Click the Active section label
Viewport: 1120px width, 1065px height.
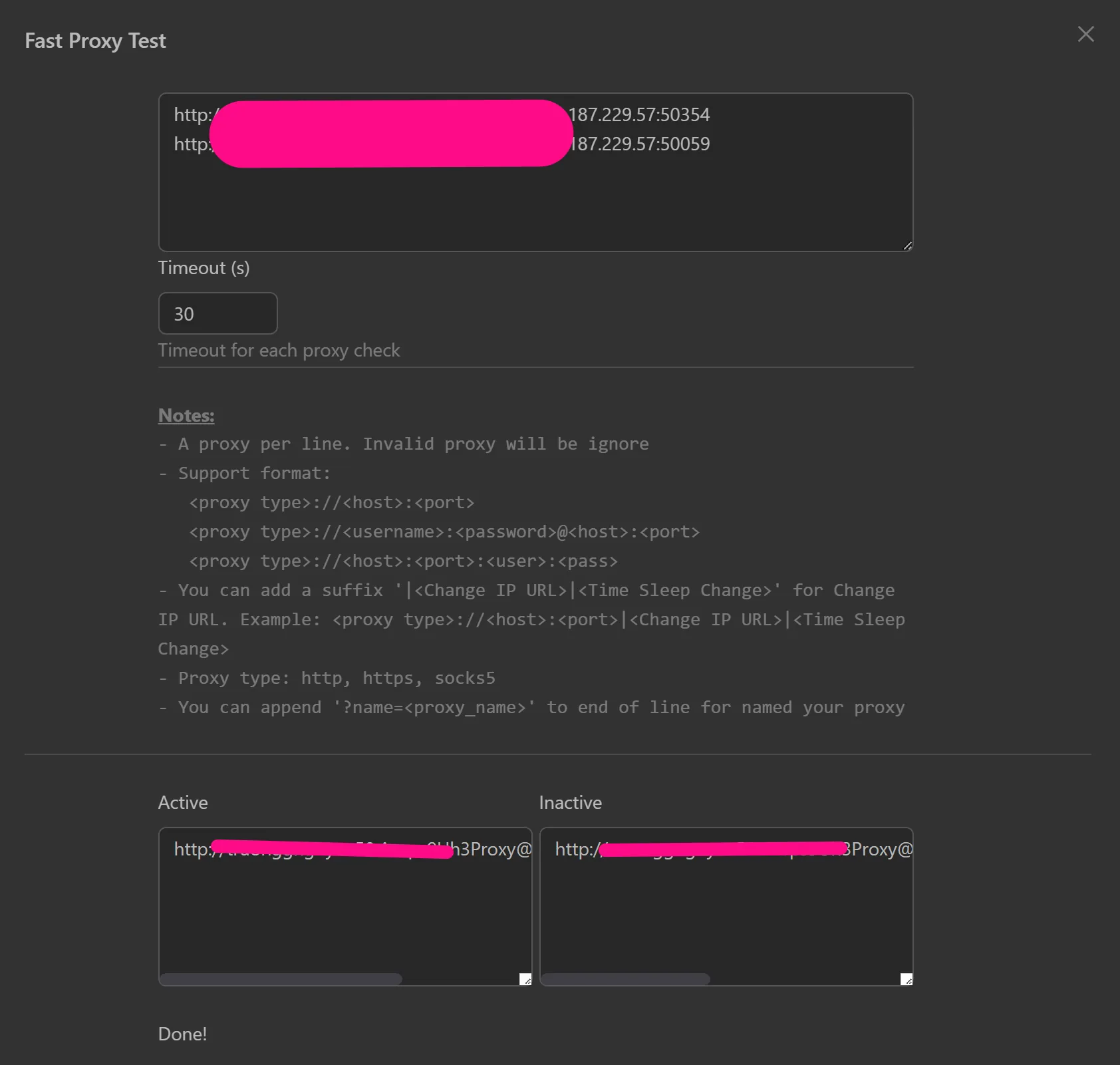[x=182, y=802]
